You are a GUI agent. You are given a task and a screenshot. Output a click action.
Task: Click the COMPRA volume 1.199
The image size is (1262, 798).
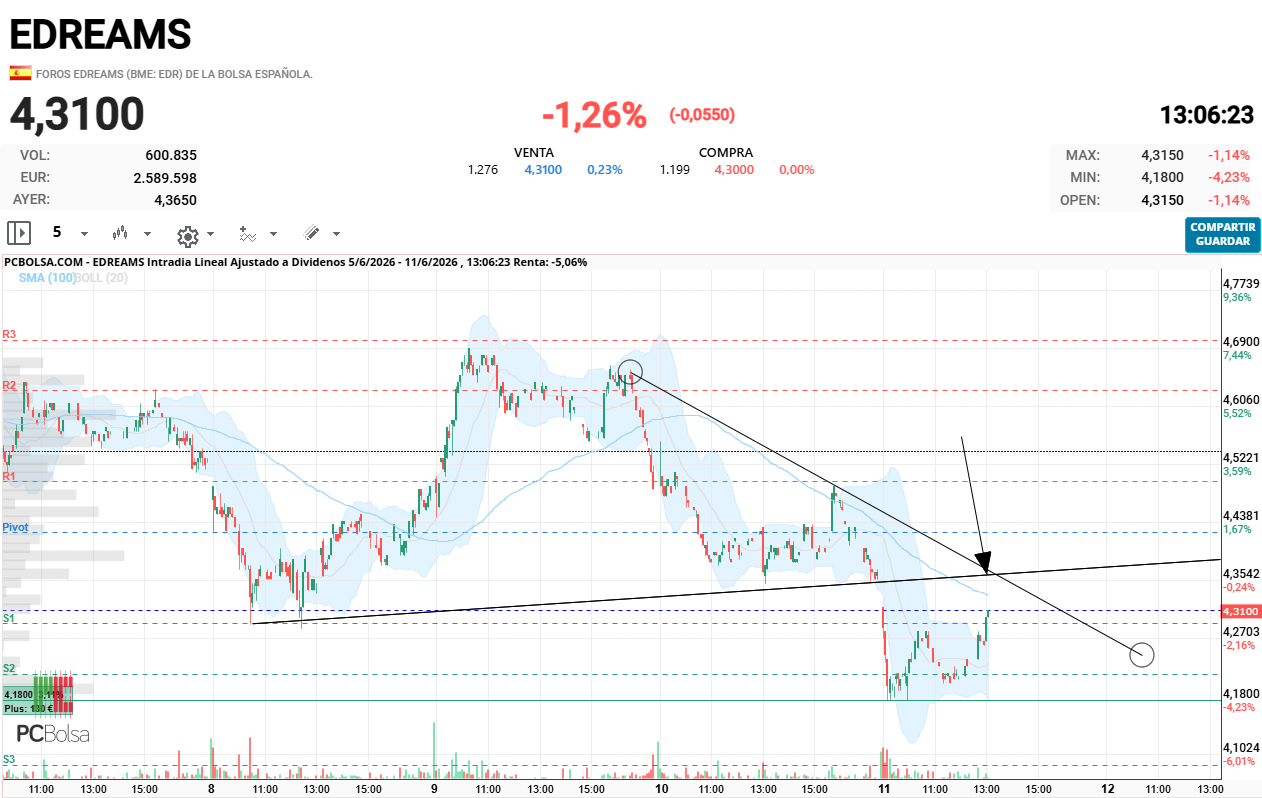pyautogui.click(x=675, y=170)
